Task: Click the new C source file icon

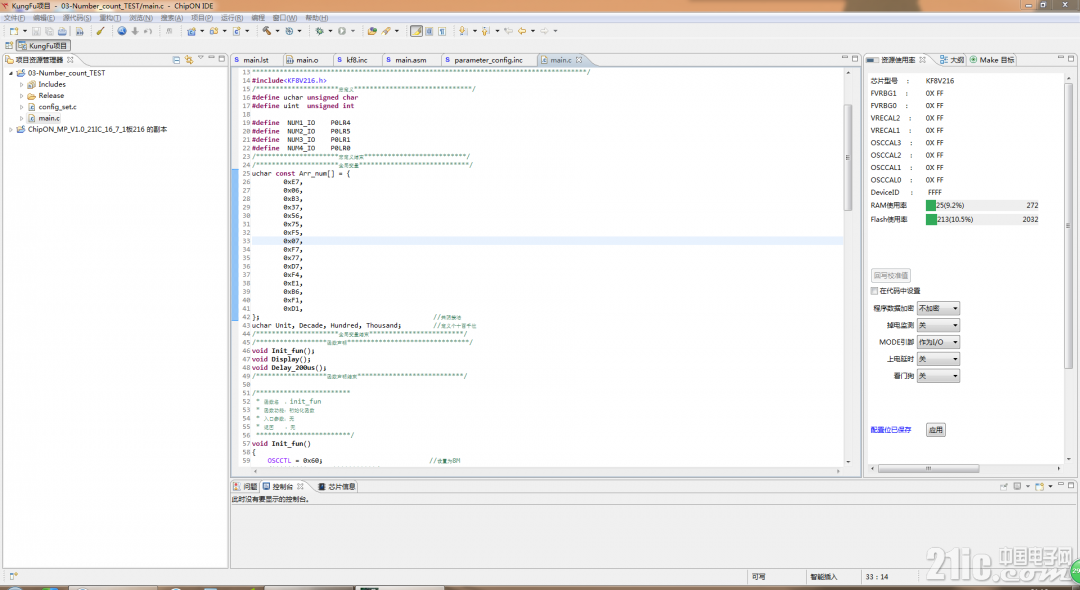Action: click(x=237, y=31)
